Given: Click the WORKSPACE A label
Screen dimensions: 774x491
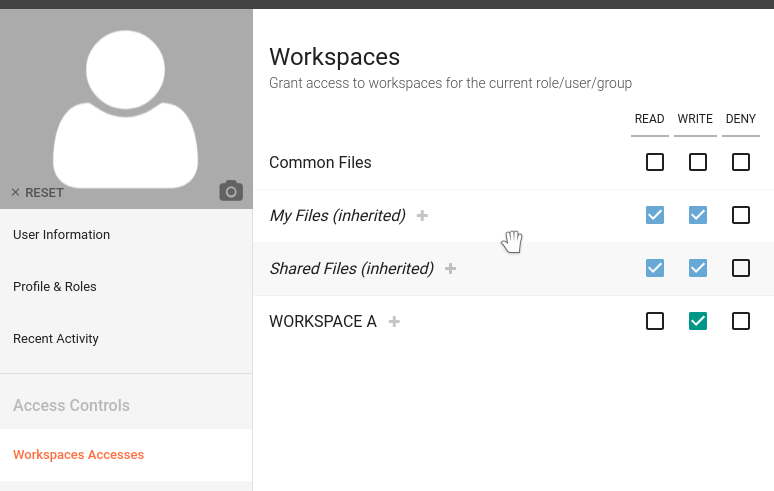Looking at the screenshot, I should [323, 322].
